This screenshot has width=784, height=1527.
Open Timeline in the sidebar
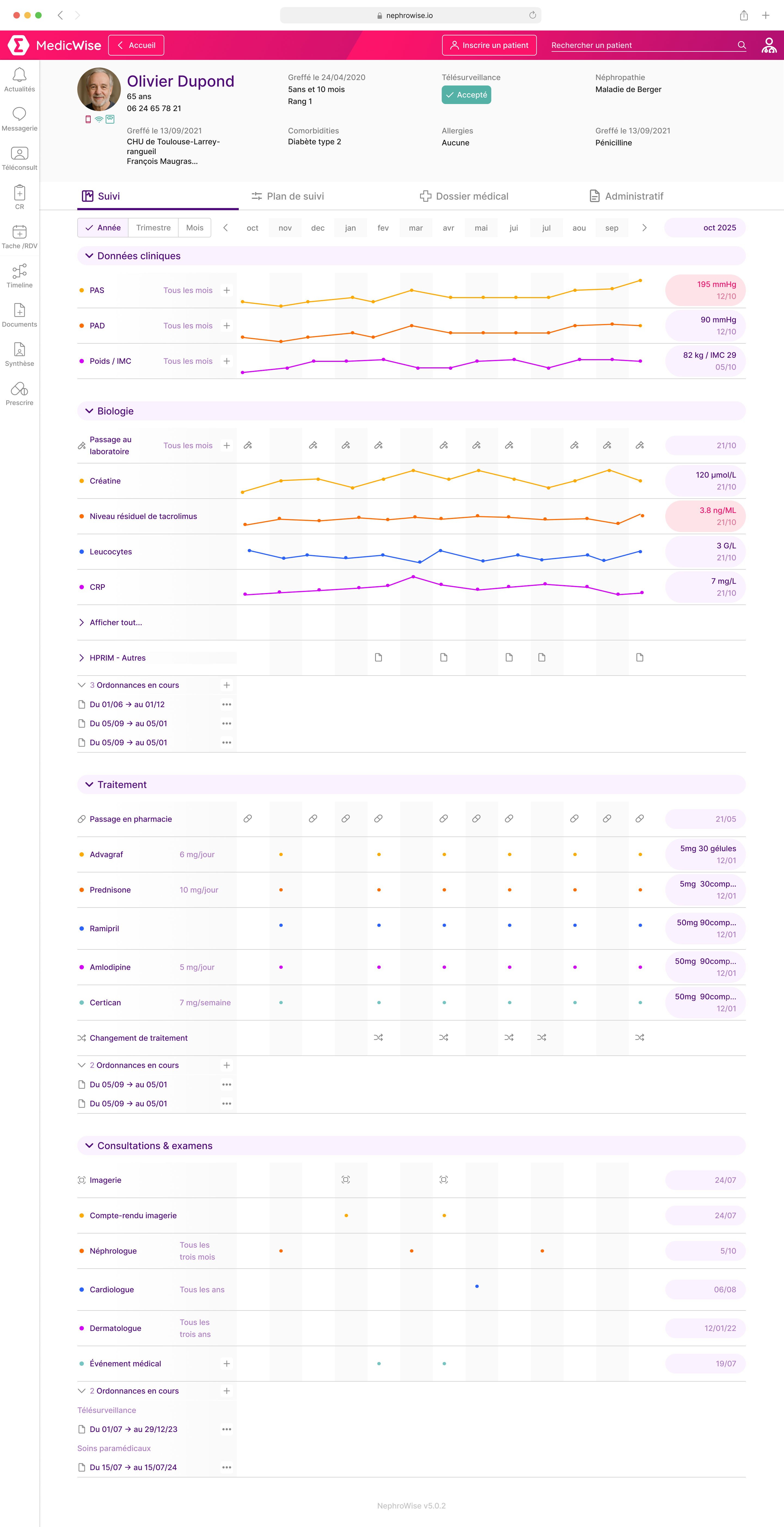click(20, 271)
